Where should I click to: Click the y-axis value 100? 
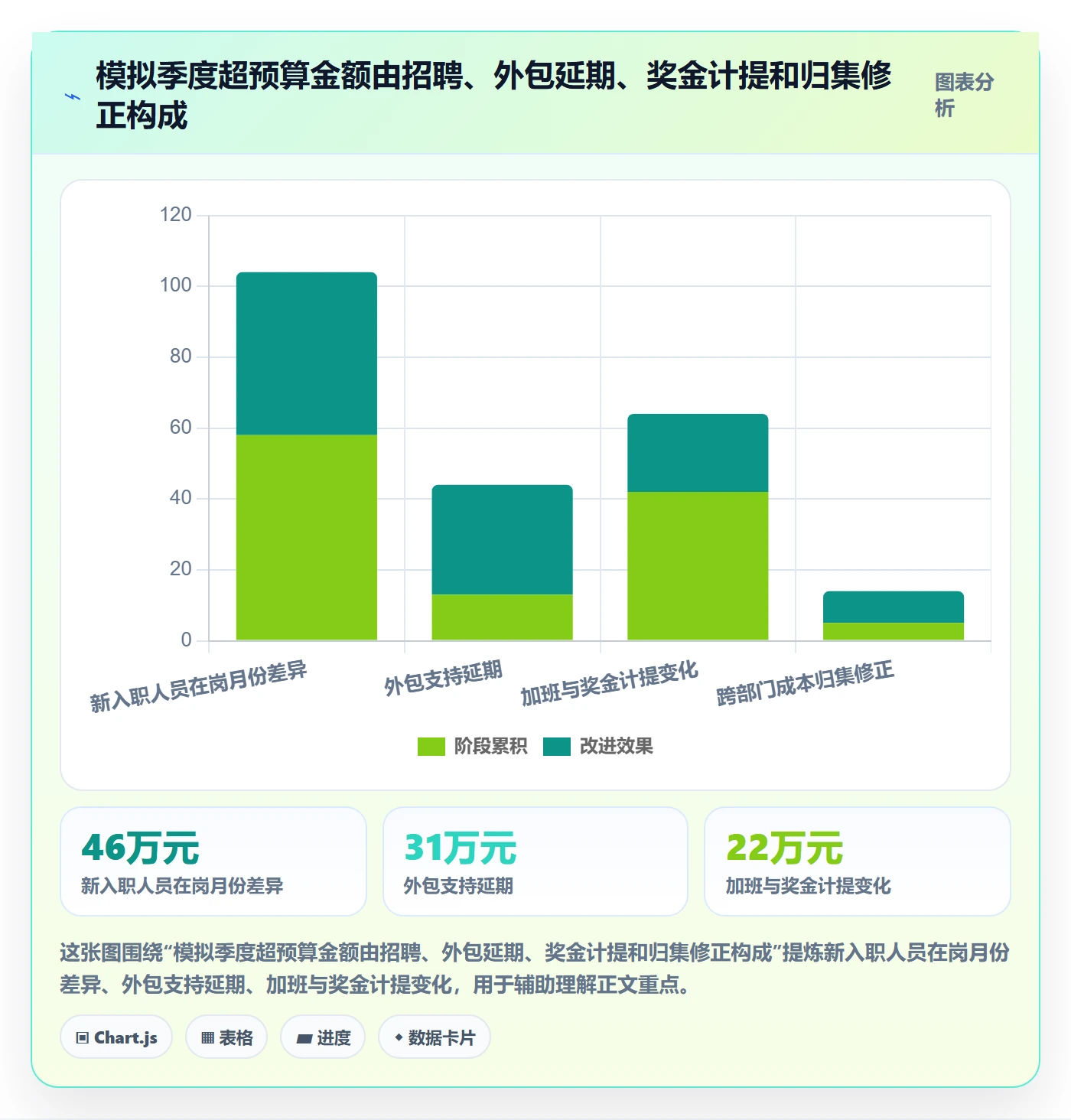pyautogui.click(x=175, y=285)
